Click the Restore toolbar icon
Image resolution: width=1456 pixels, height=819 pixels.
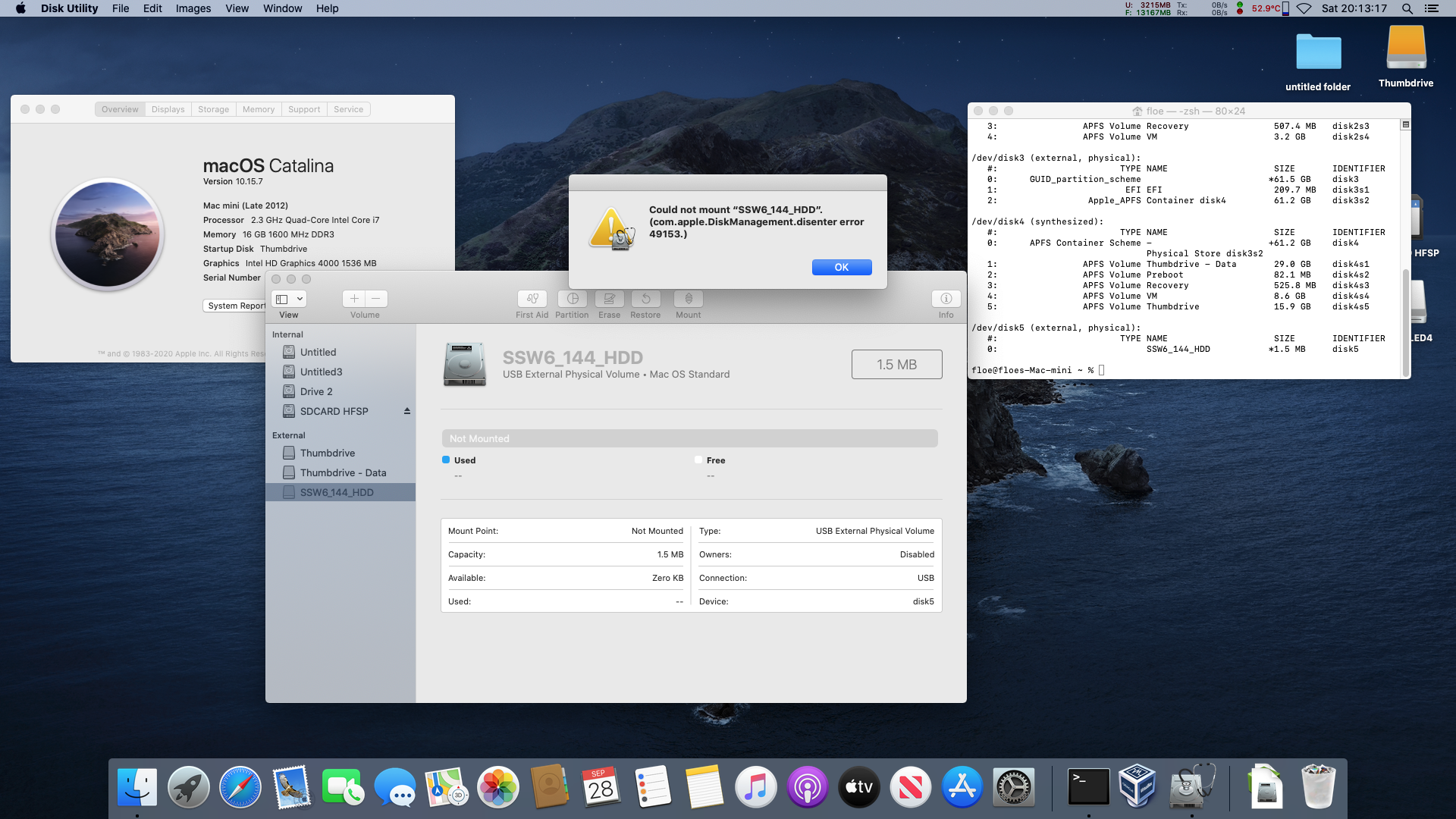coord(645,299)
